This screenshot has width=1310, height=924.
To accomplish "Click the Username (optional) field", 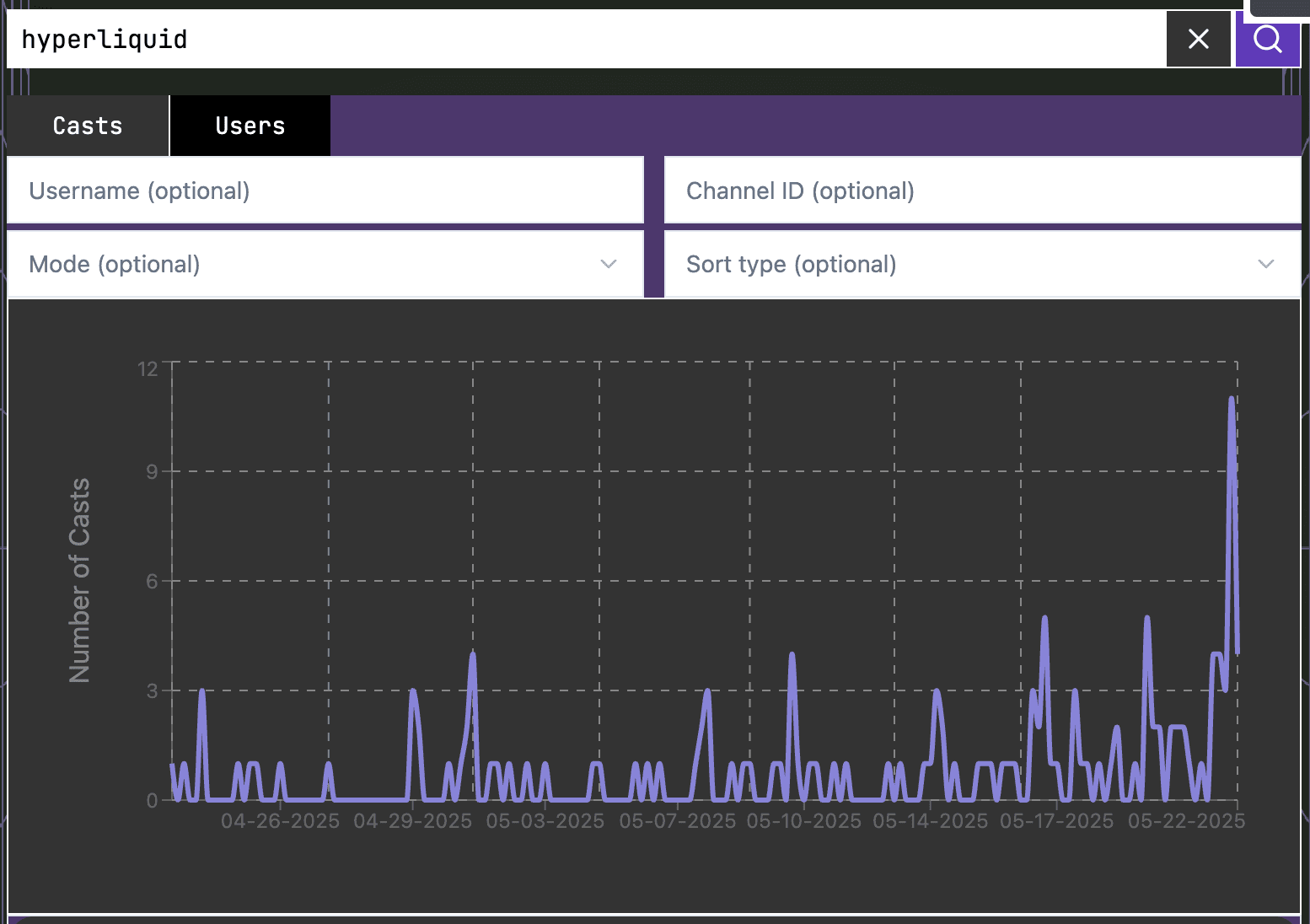I will pyautogui.click(x=325, y=191).
